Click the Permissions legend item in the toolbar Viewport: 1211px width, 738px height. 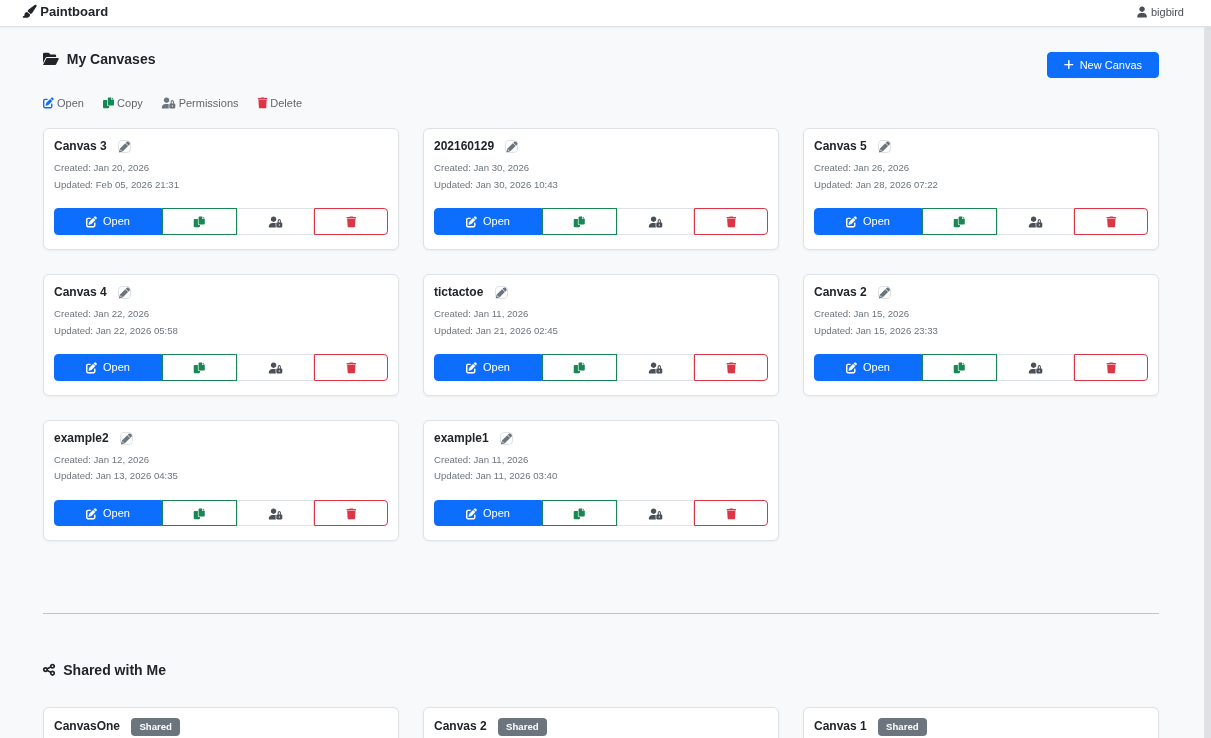200,103
